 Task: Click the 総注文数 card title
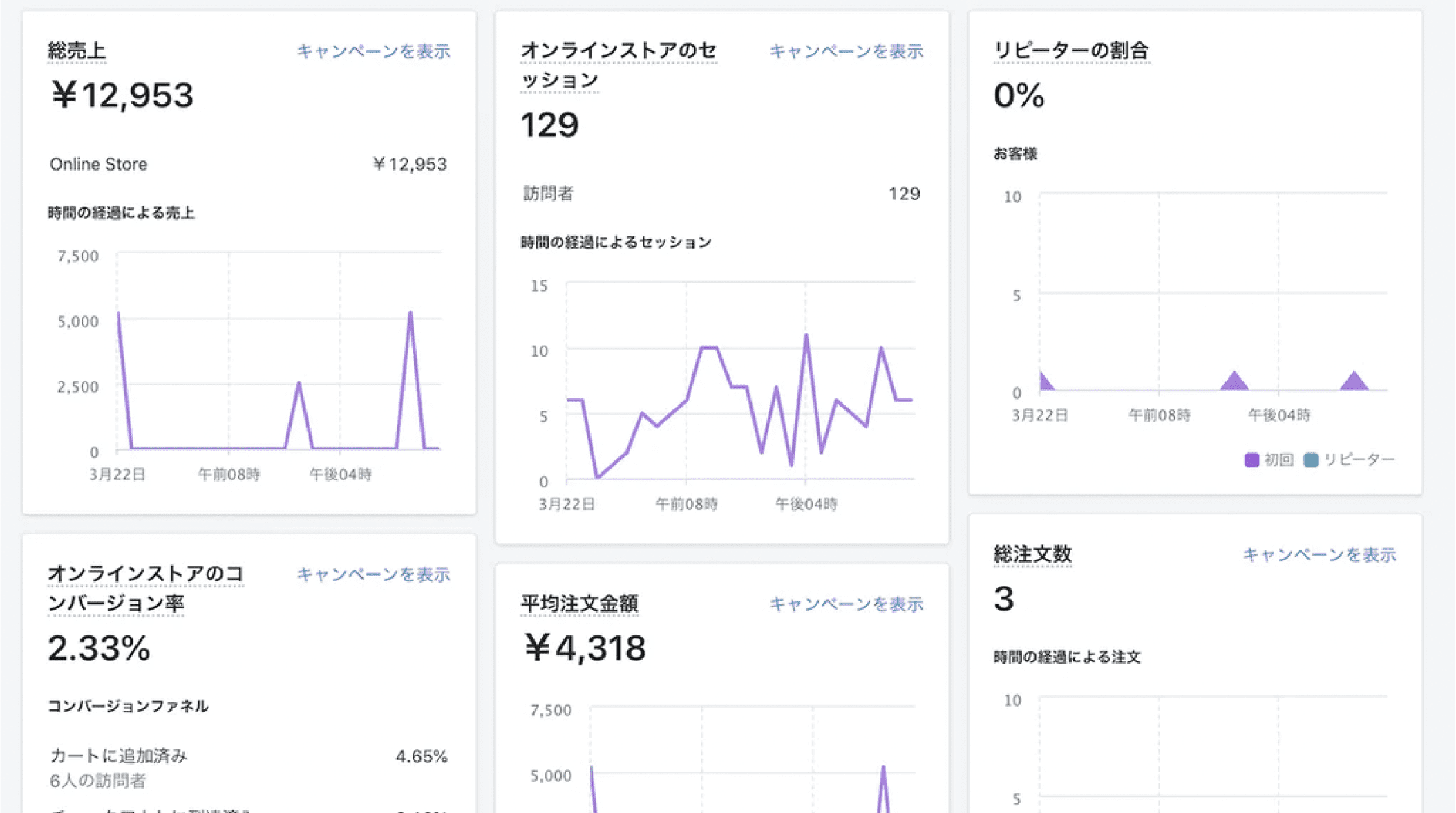(x=1032, y=554)
